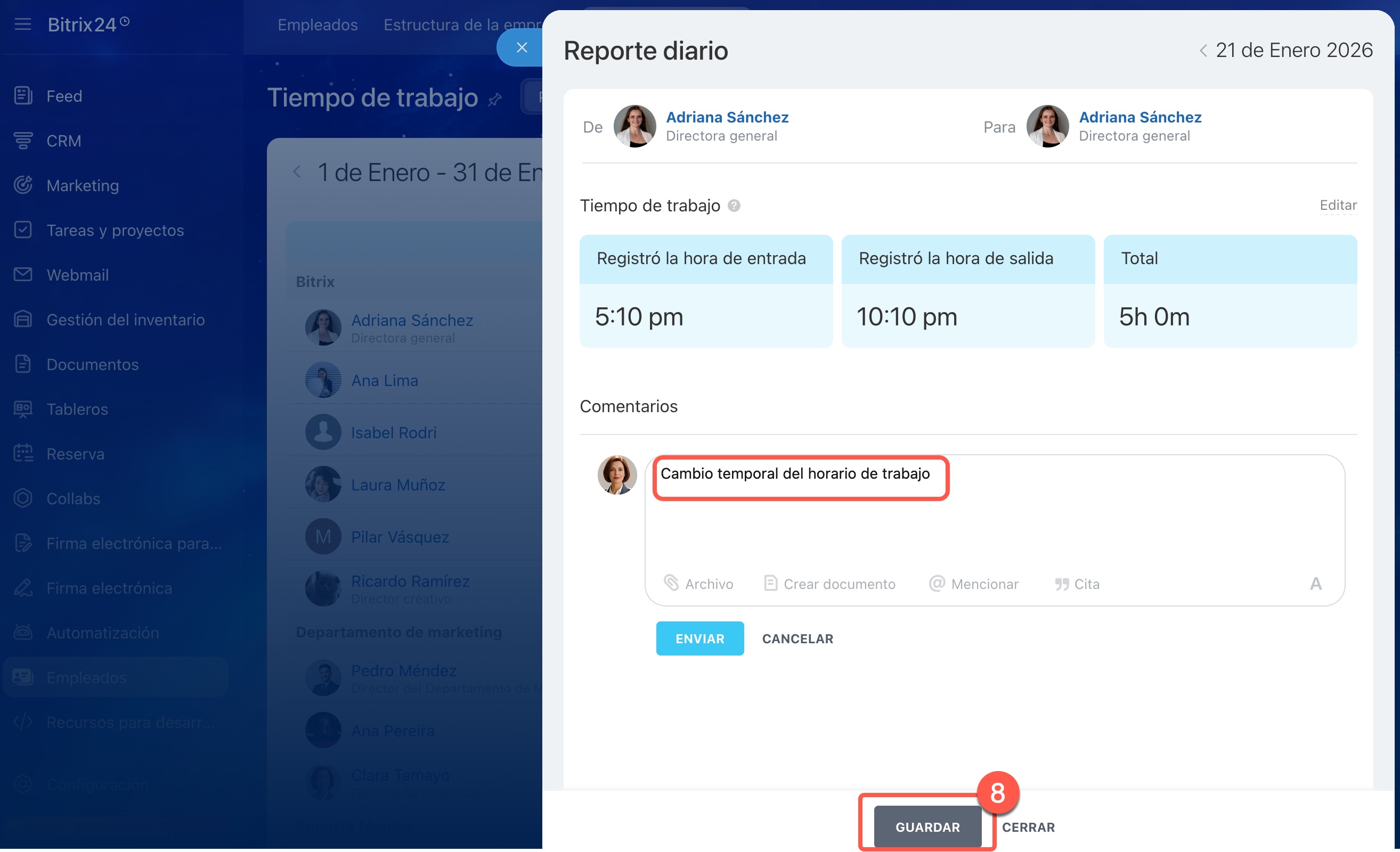
Task: Open the hamburger menu beside Bitrix24 logo
Action: pos(23,24)
